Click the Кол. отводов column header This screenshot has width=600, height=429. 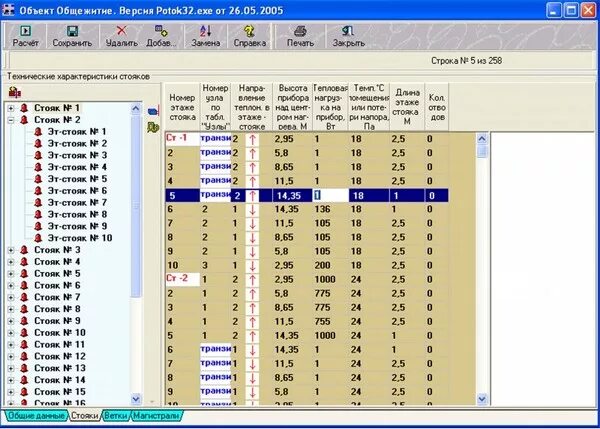click(436, 107)
